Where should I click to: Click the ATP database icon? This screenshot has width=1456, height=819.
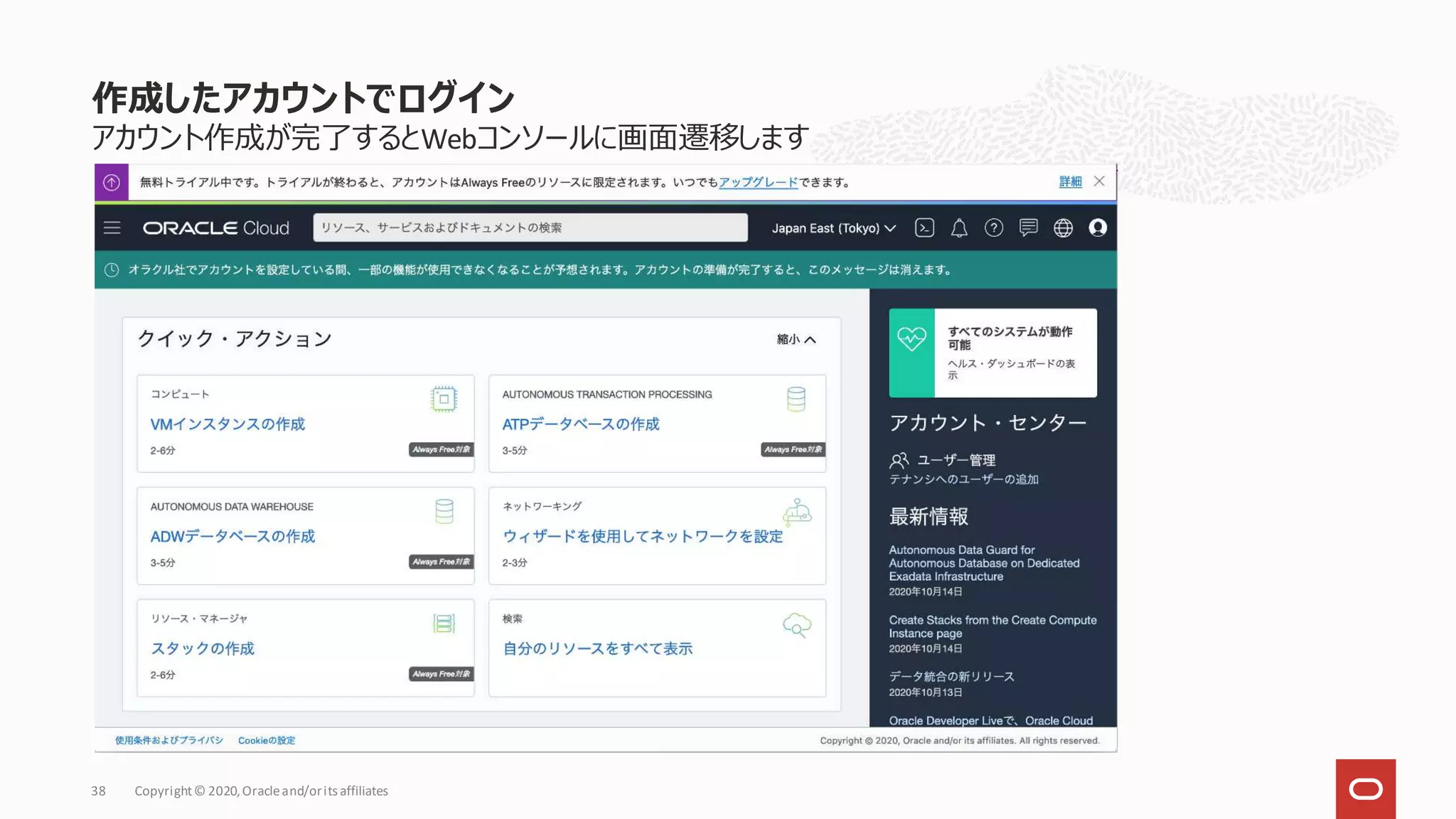(x=796, y=399)
